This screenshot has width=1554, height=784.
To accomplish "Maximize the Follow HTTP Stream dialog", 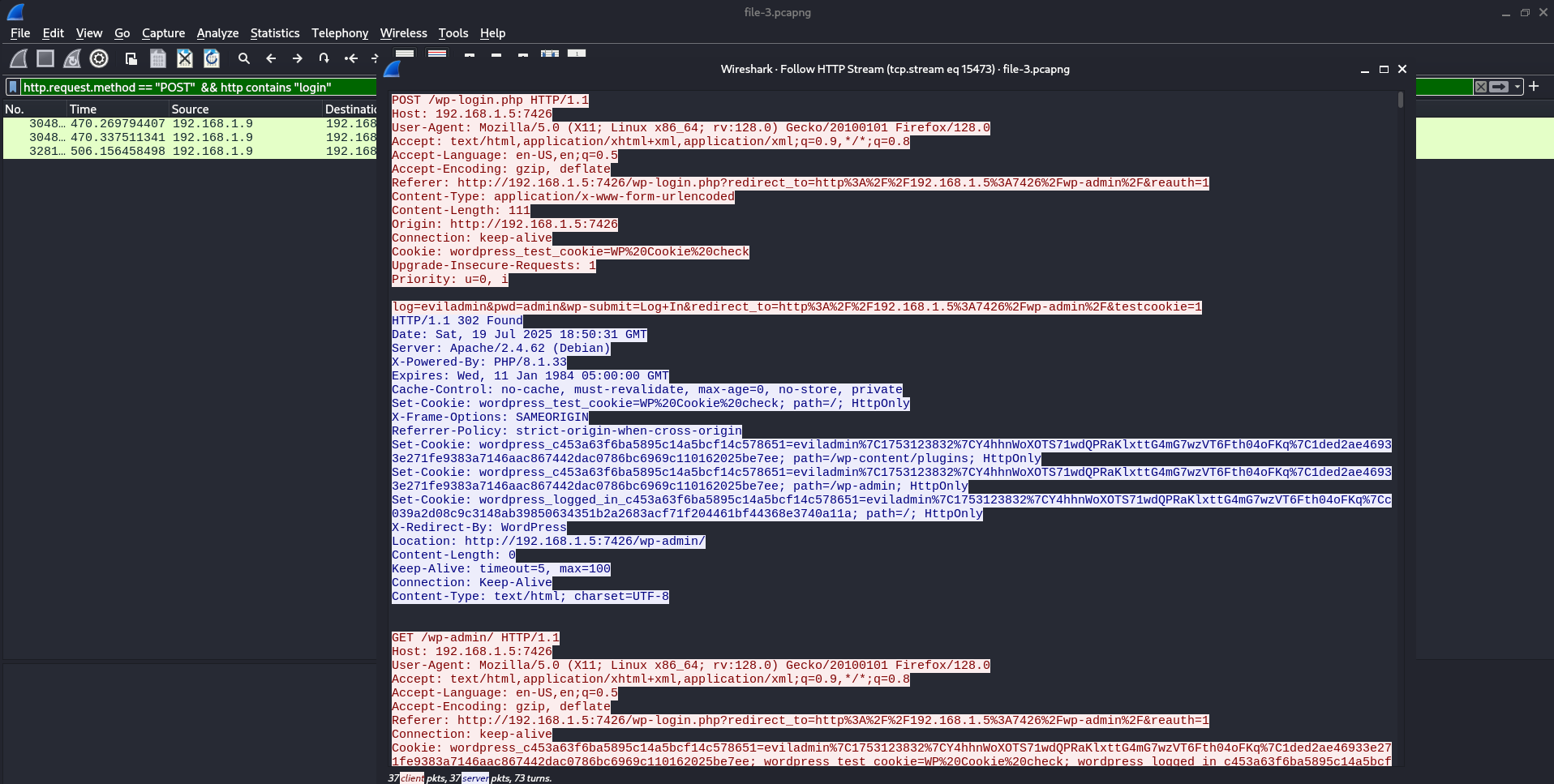I will 1384,69.
